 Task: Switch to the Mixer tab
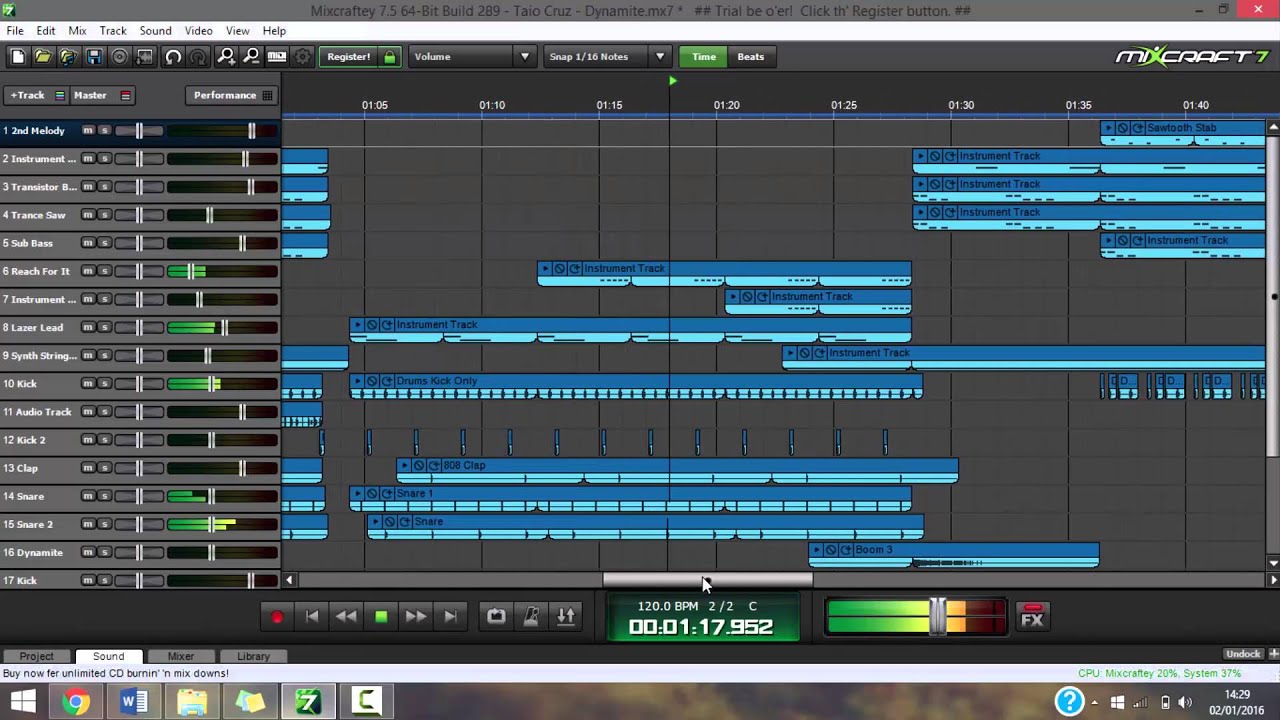pyautogui.click(x=181, y=656)
